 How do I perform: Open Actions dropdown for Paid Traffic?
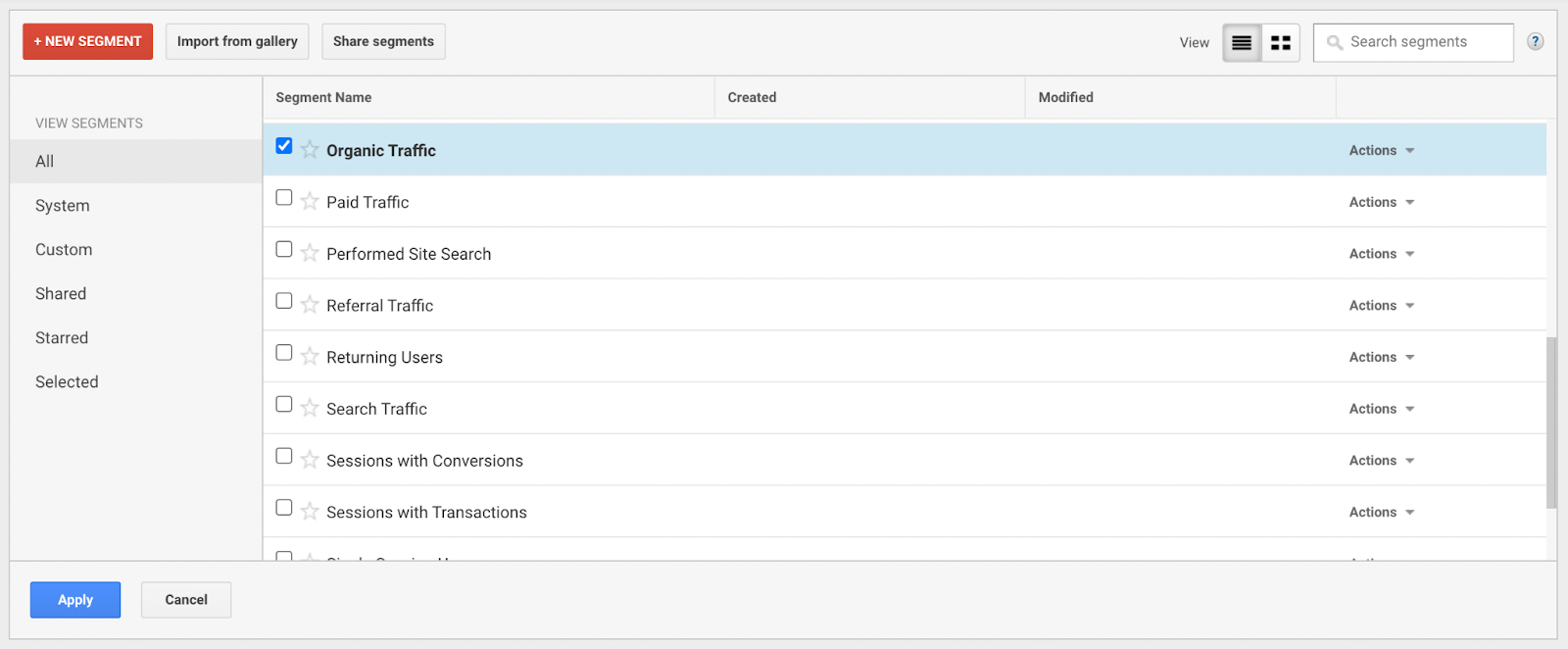pyautogui.click(x=1382, y=202)
